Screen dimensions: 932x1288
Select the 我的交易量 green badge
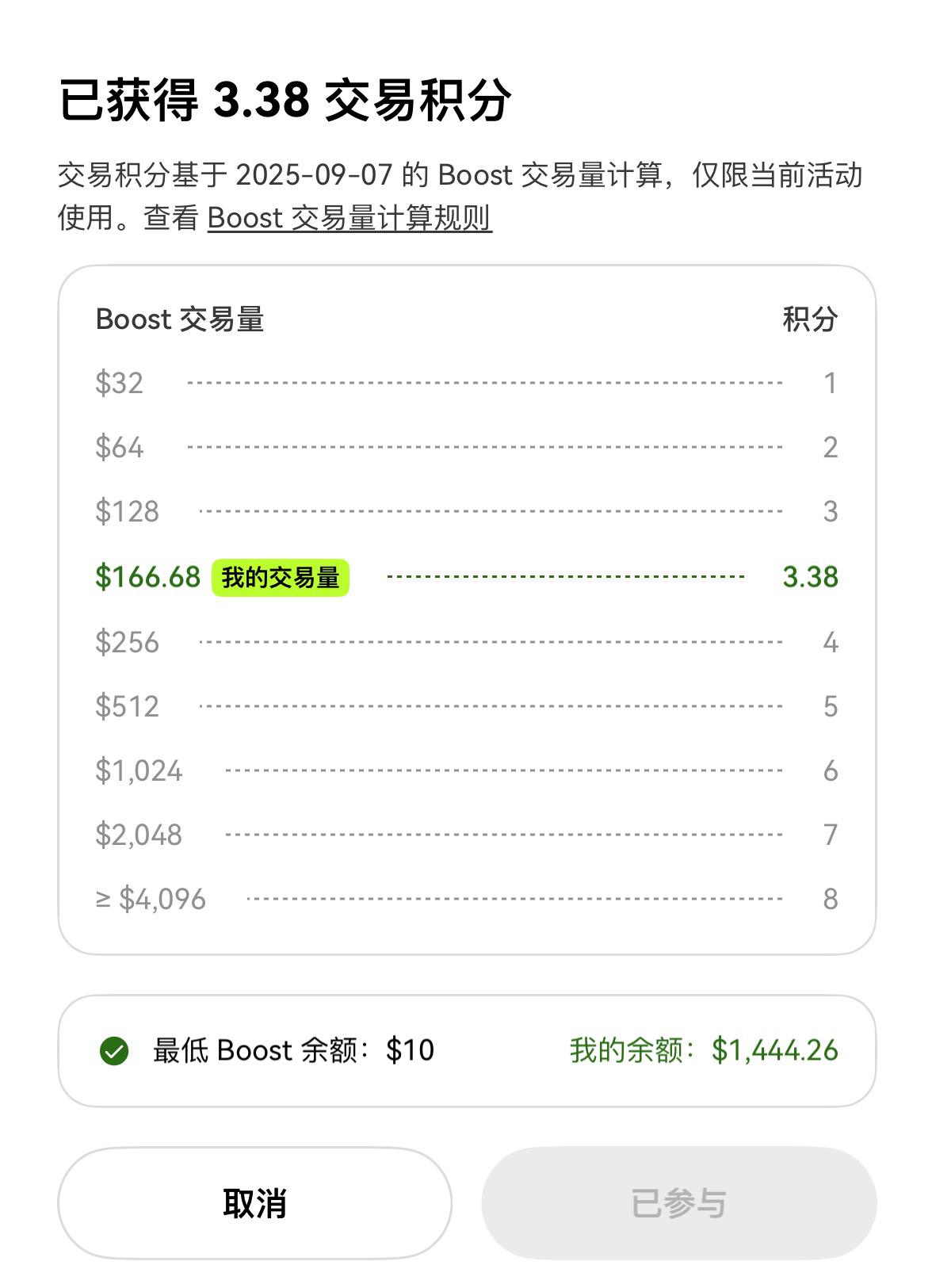coord(281,577)
